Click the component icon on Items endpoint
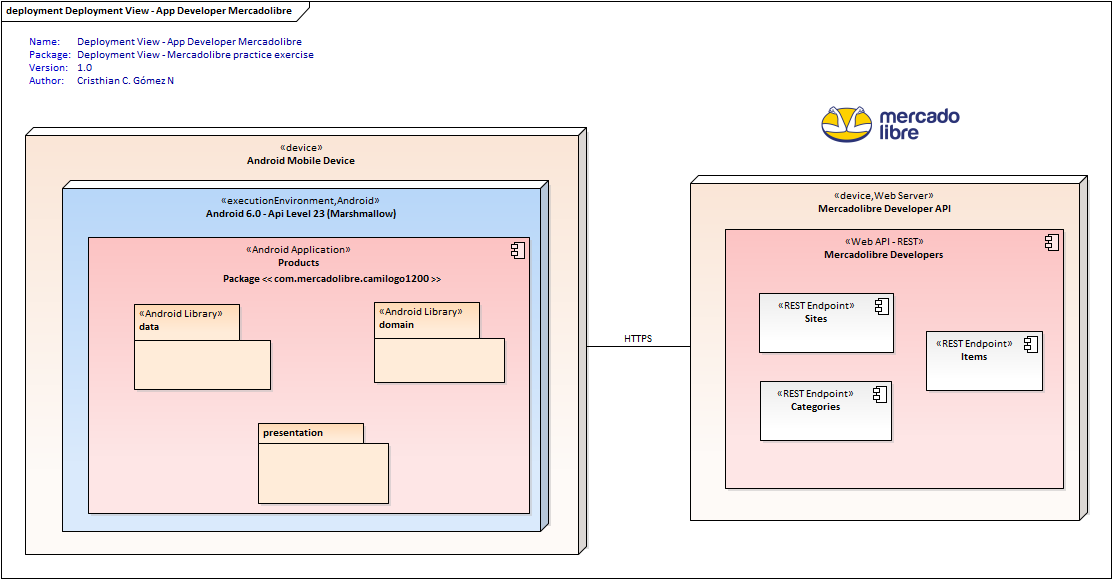Image resolution: width=1112 pixels, height=579 pixels. (1031, 344)
